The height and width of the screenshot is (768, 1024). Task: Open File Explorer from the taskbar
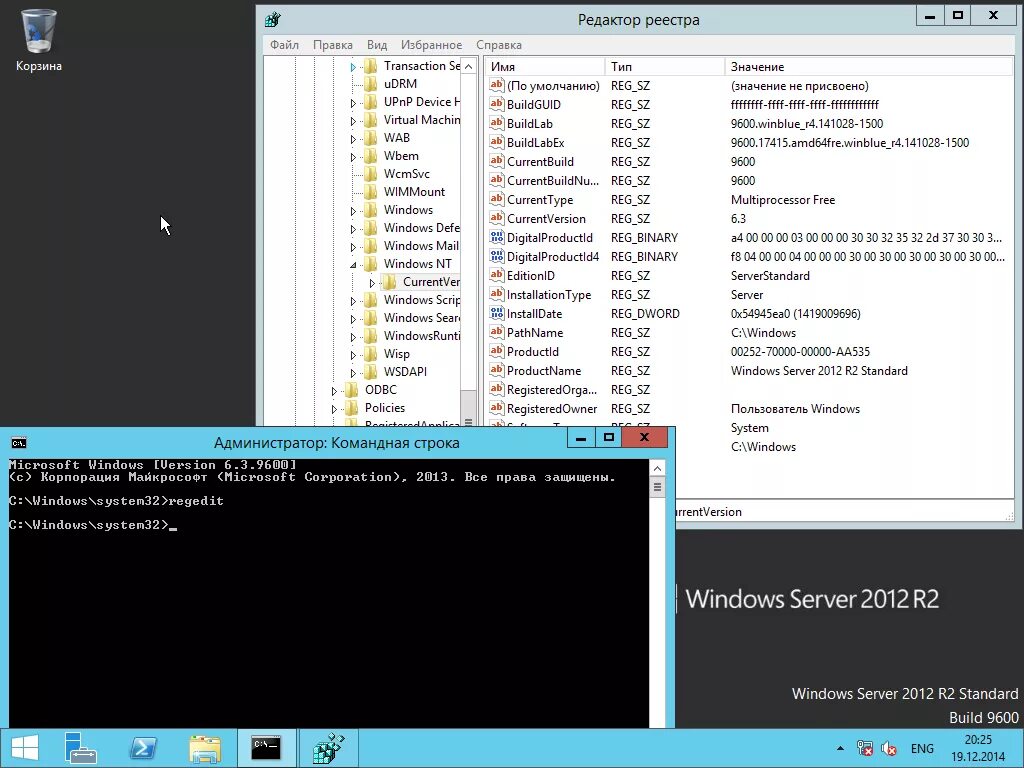(204, 747)
